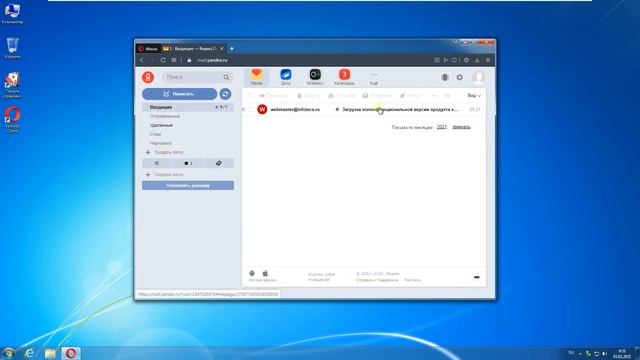The height and width of the screenshot is (360, 640).
Task: Tick the select-all messages checkbox
Action: click(x=251, y=96)
